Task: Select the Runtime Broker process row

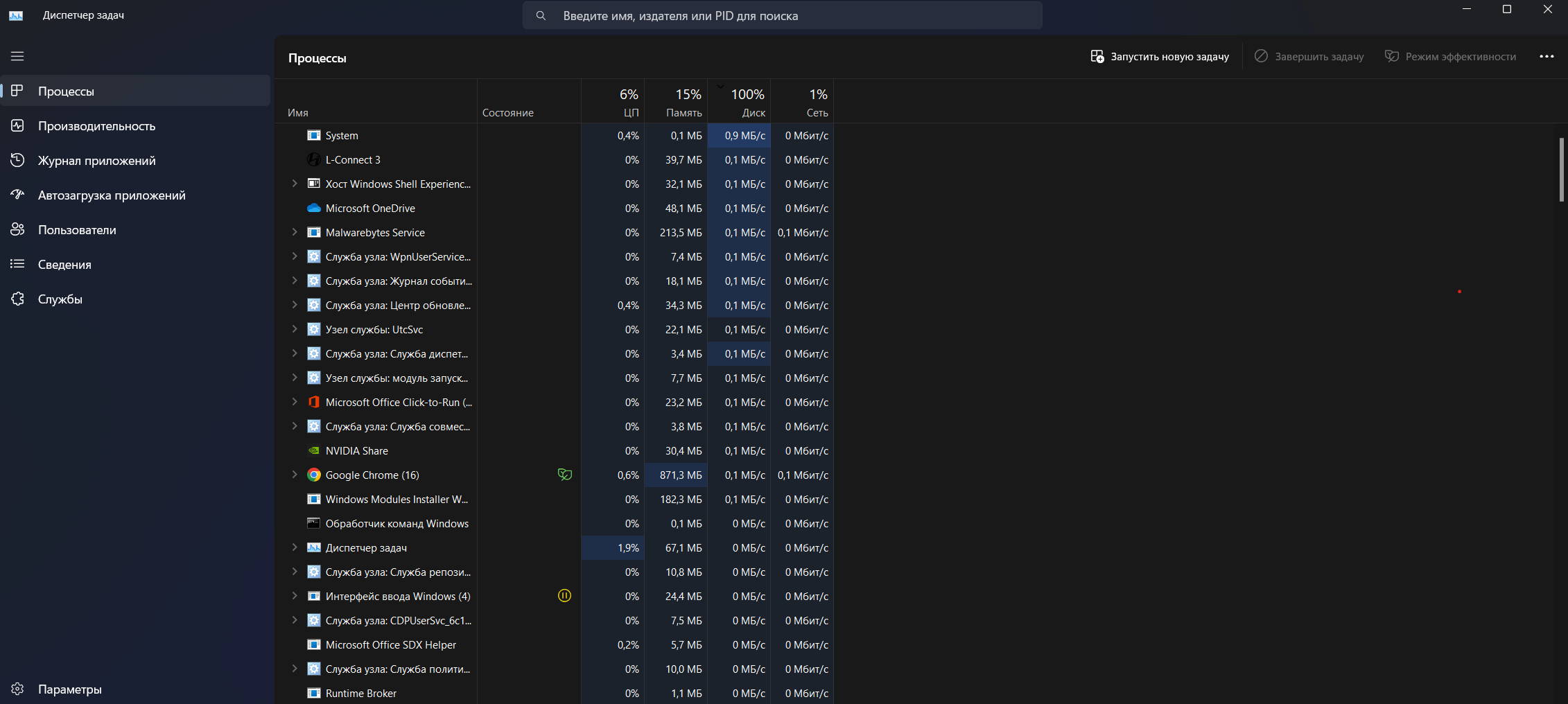Action: click(554, 693)
